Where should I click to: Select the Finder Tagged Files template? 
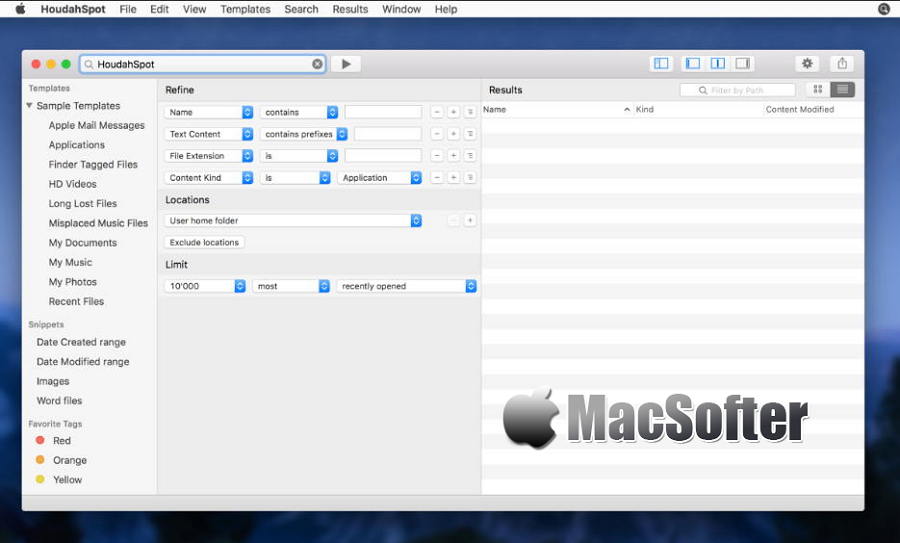tap(93, 164)
